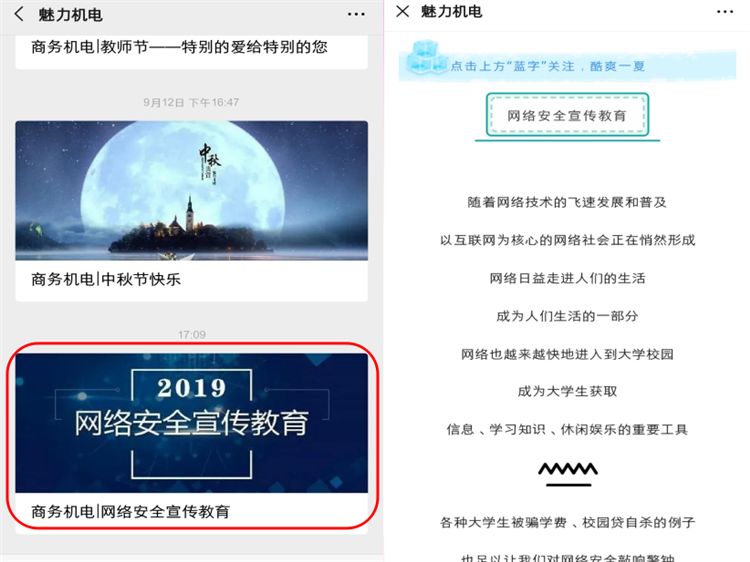The image size is (750, 562).
Task: Click the ice cube icon in the blue banner
Action: click(x=424, y=57)
